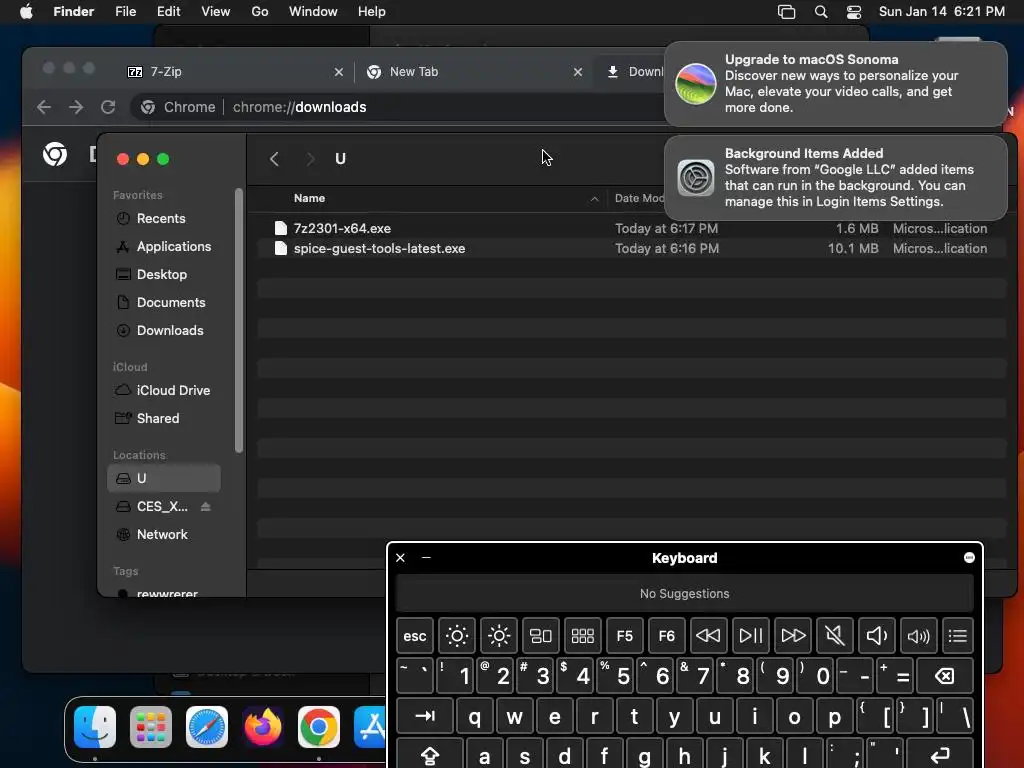The height and width of the screenshot is (768, 1024).
Task: Open the File menu
Action: pyautogui.click(x=125, y=12)
